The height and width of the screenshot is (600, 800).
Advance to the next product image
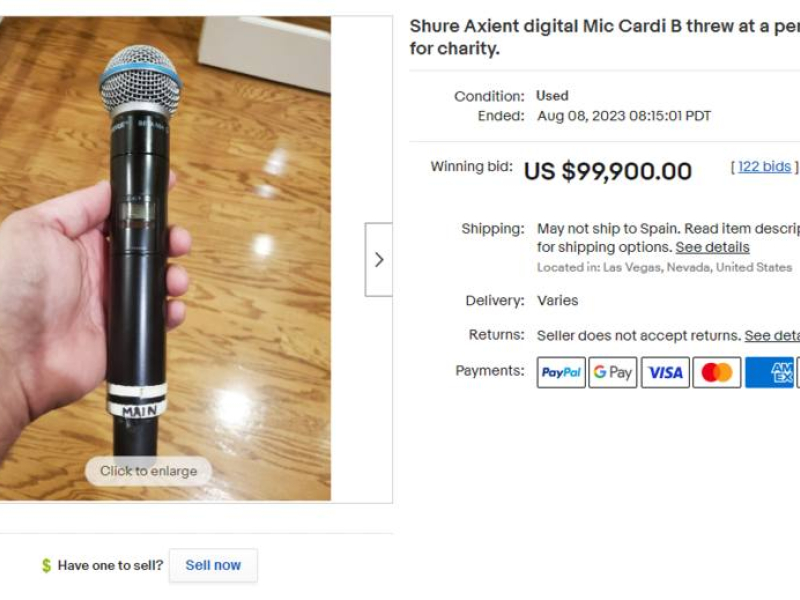pyautogui.click(x=379, y=260)
